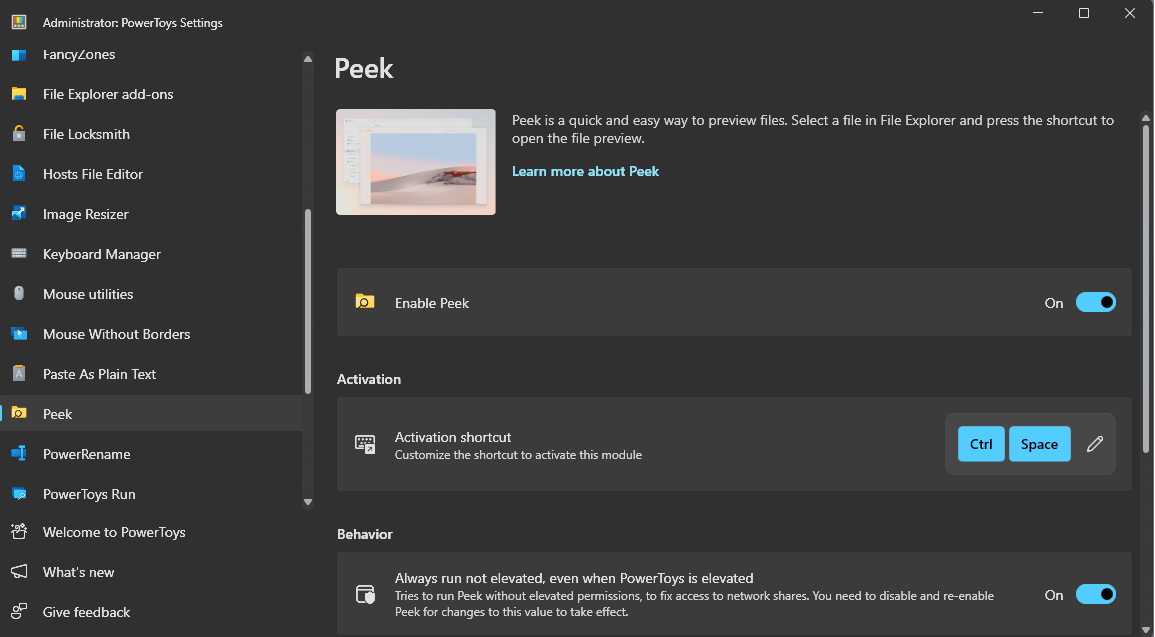Select Welcome to PowerToys in sidebar
The image size is (1155, 637).
[114, 532]
